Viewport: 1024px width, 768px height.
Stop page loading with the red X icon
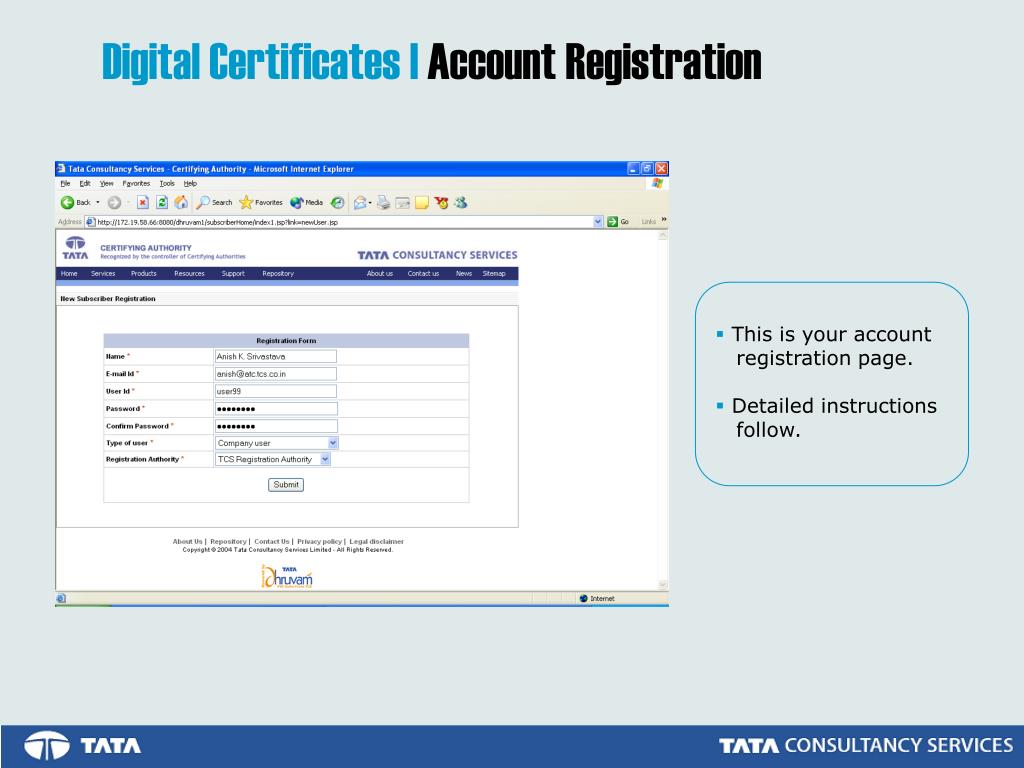pyautogui.click(x=143, y=202)
